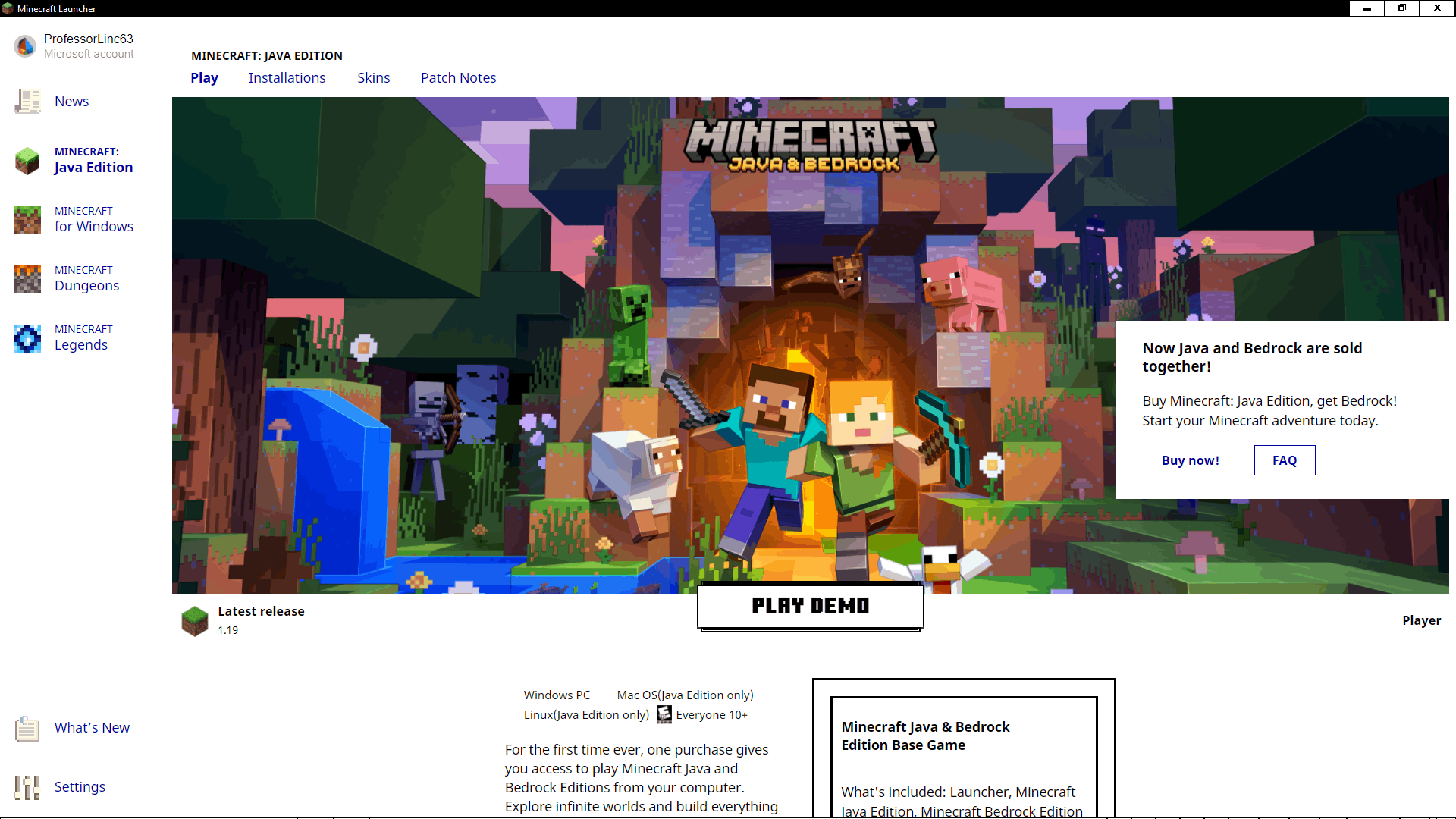Viewport: 1456px width, 819px height.
Task: Click the Skins tab
Action: coord(373,77)
